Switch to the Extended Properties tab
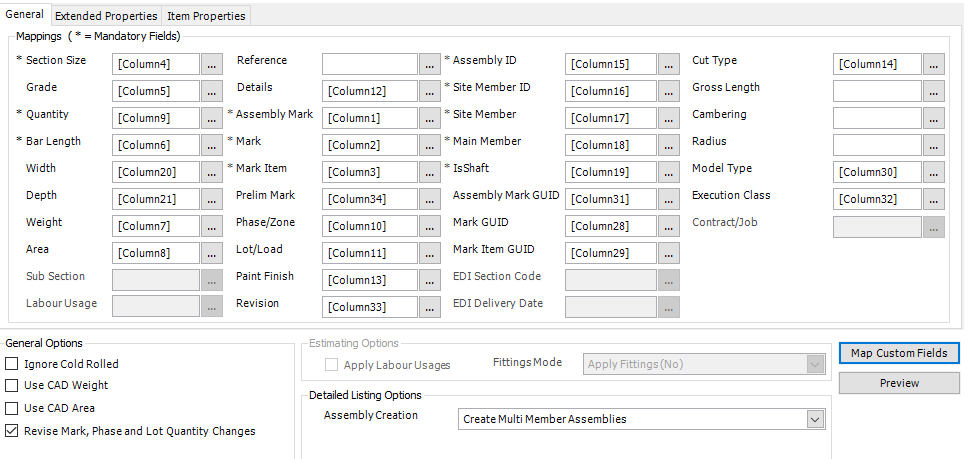 coord(106,16)
